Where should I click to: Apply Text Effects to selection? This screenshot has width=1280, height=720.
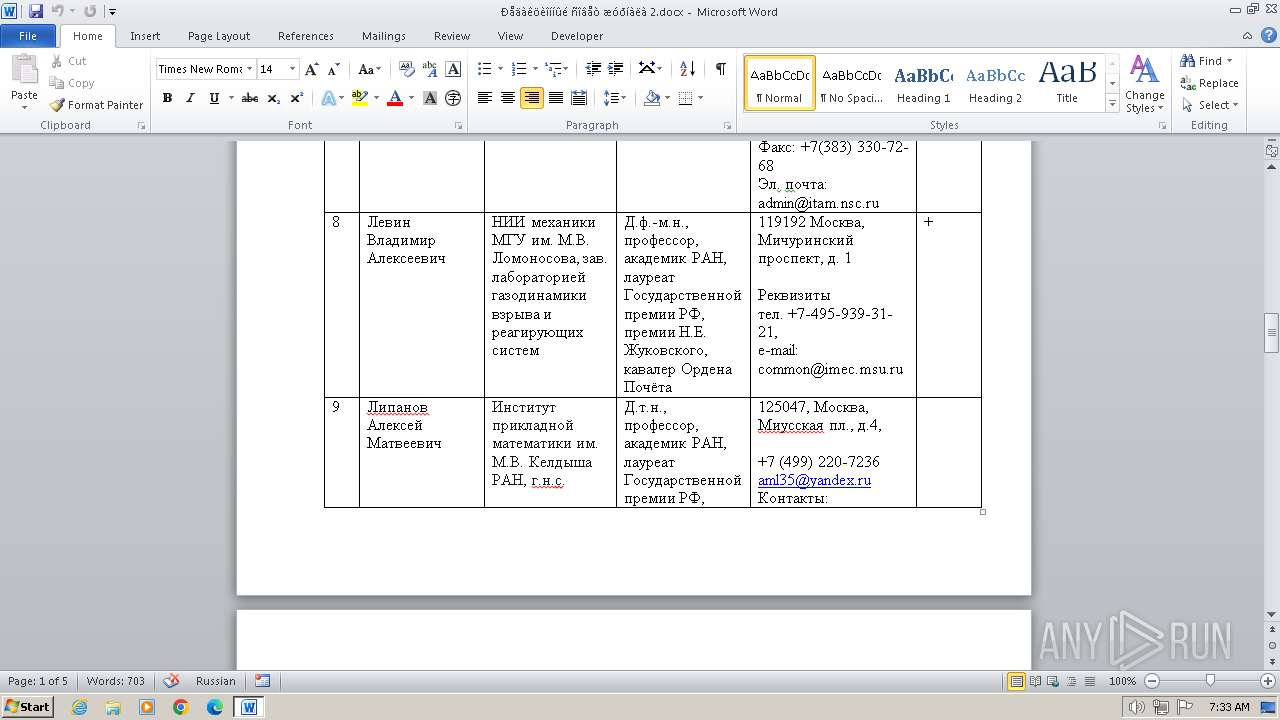coord(328,98)
